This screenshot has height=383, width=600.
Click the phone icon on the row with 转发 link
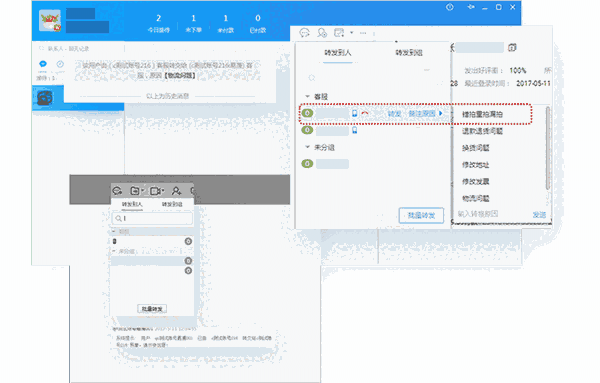pos(355,113)
